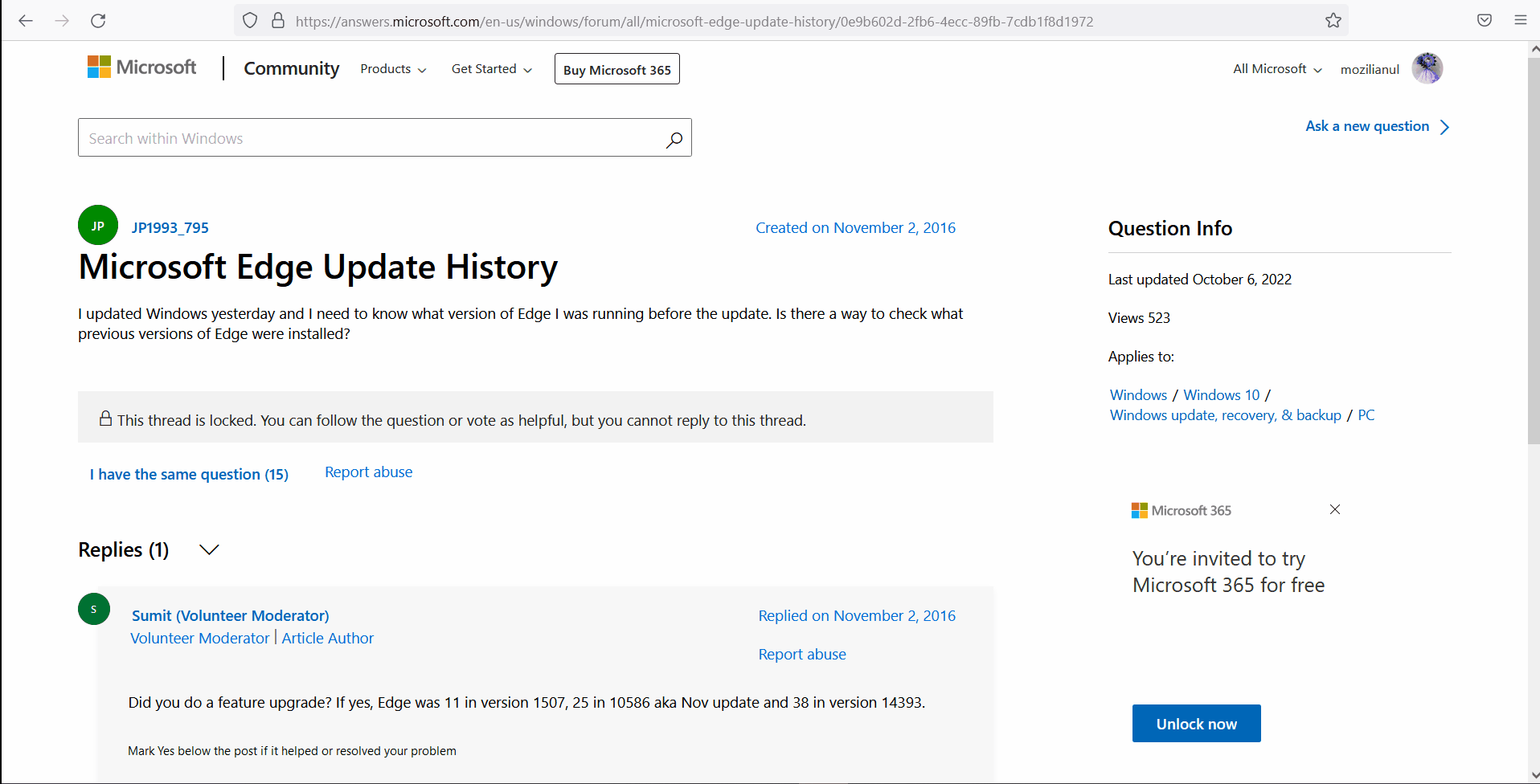
Task: Save page with the Pocket icon
Action: [x=1484, y=21]
